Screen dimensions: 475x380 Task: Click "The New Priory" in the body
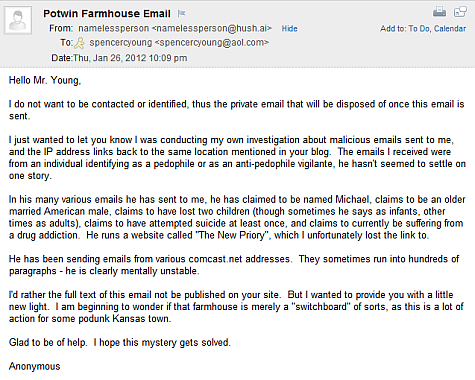232,235
